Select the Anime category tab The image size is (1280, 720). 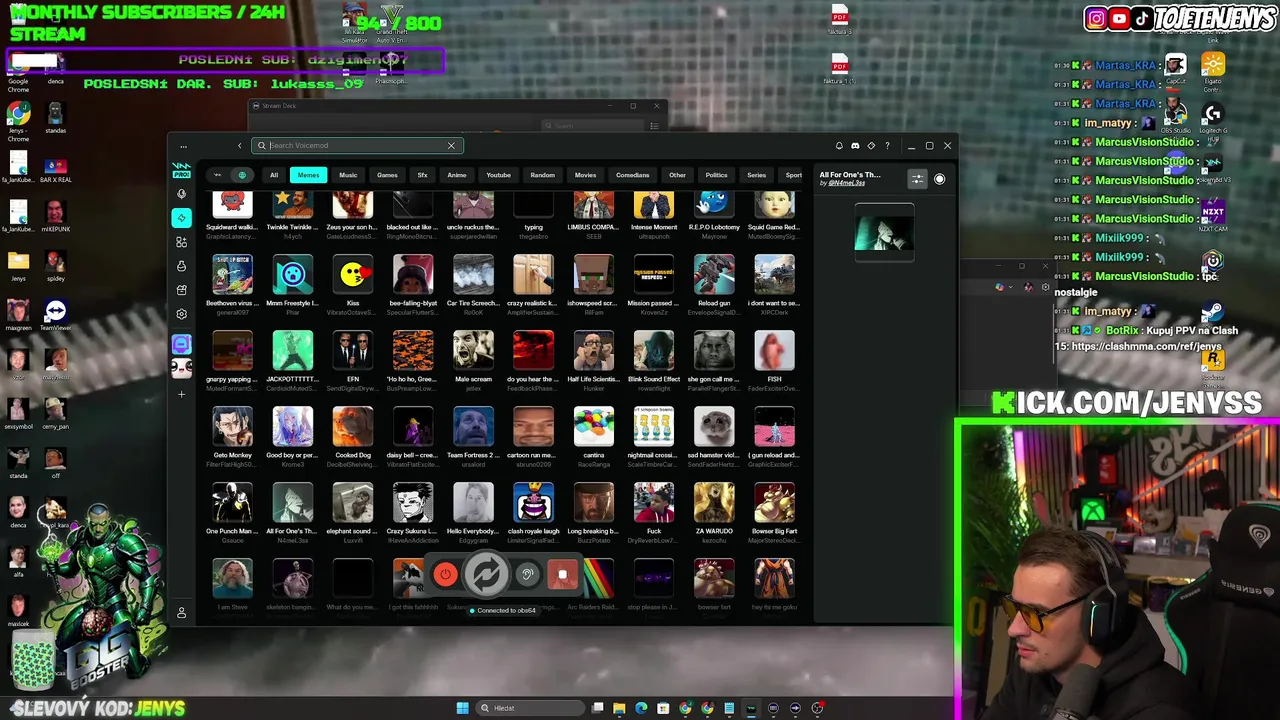456,175
